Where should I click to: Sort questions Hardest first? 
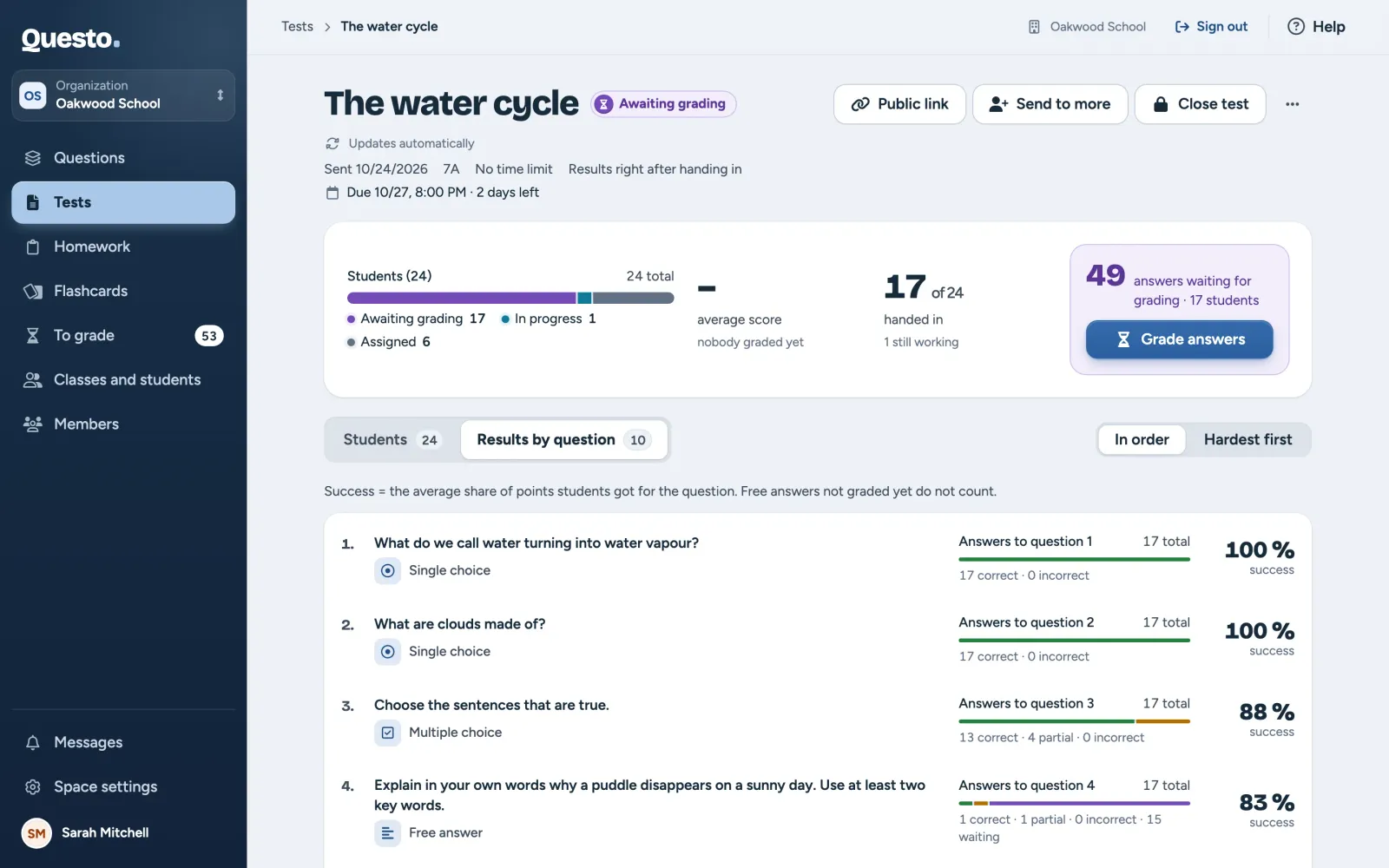click(1247, 439)
